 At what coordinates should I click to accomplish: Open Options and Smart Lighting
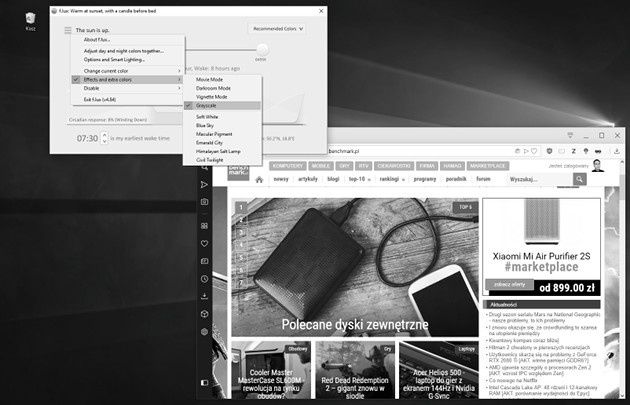pos(127,59)
